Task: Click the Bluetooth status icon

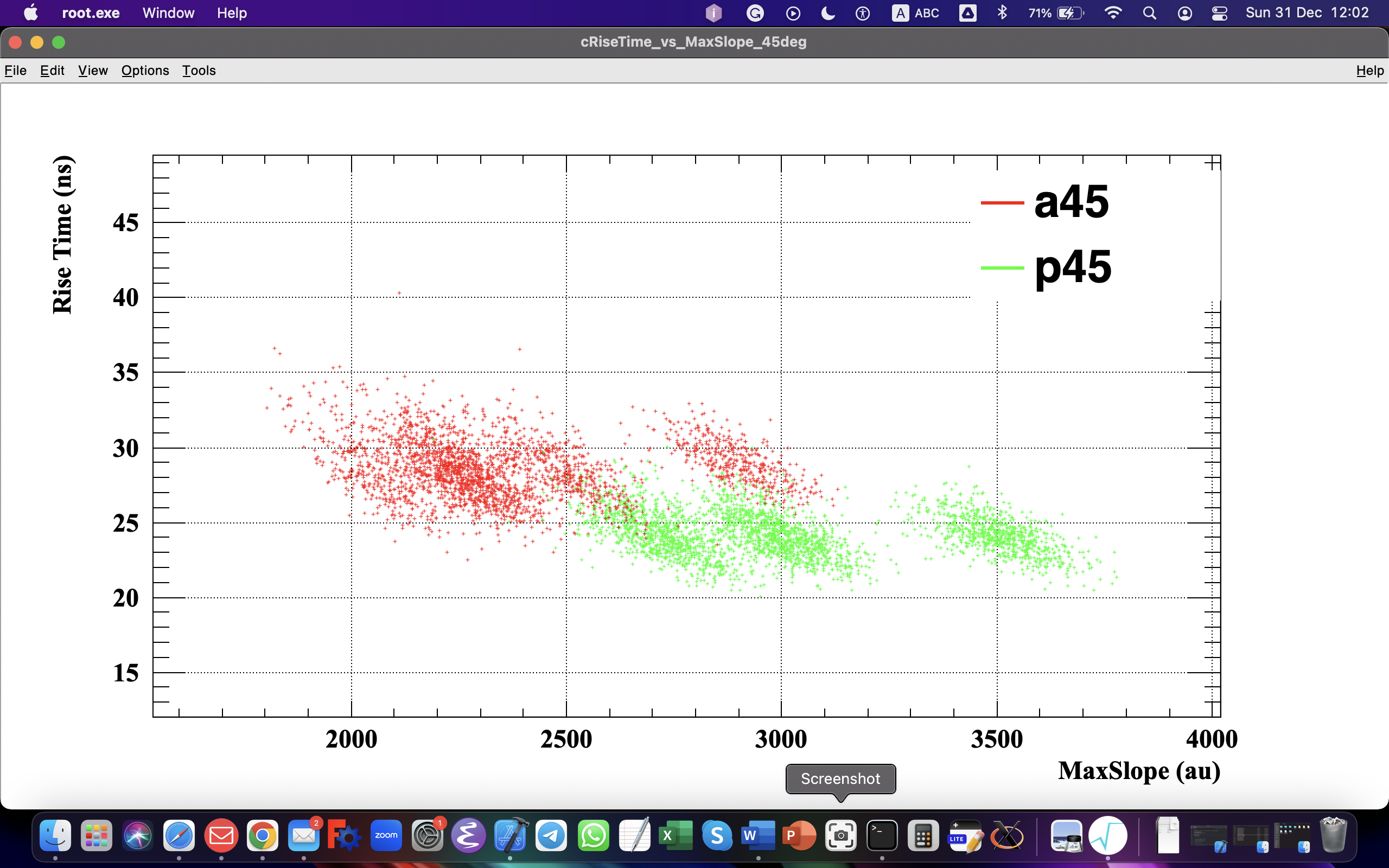Action: point(1002,13)
